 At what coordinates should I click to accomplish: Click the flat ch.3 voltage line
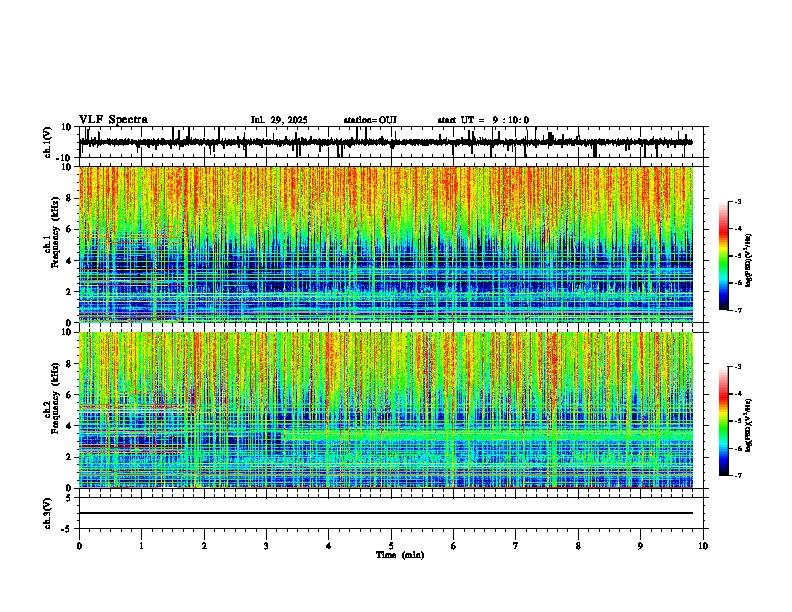pos(386,513)
